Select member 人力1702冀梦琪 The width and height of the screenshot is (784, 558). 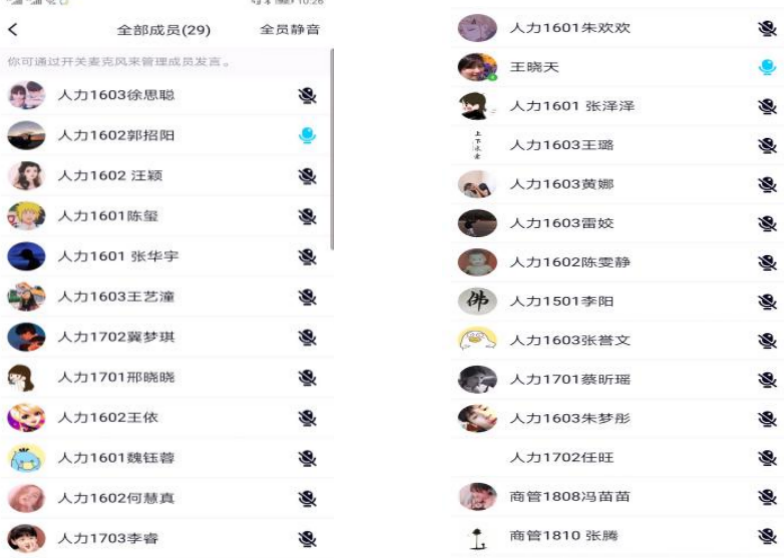click(167, 337)
